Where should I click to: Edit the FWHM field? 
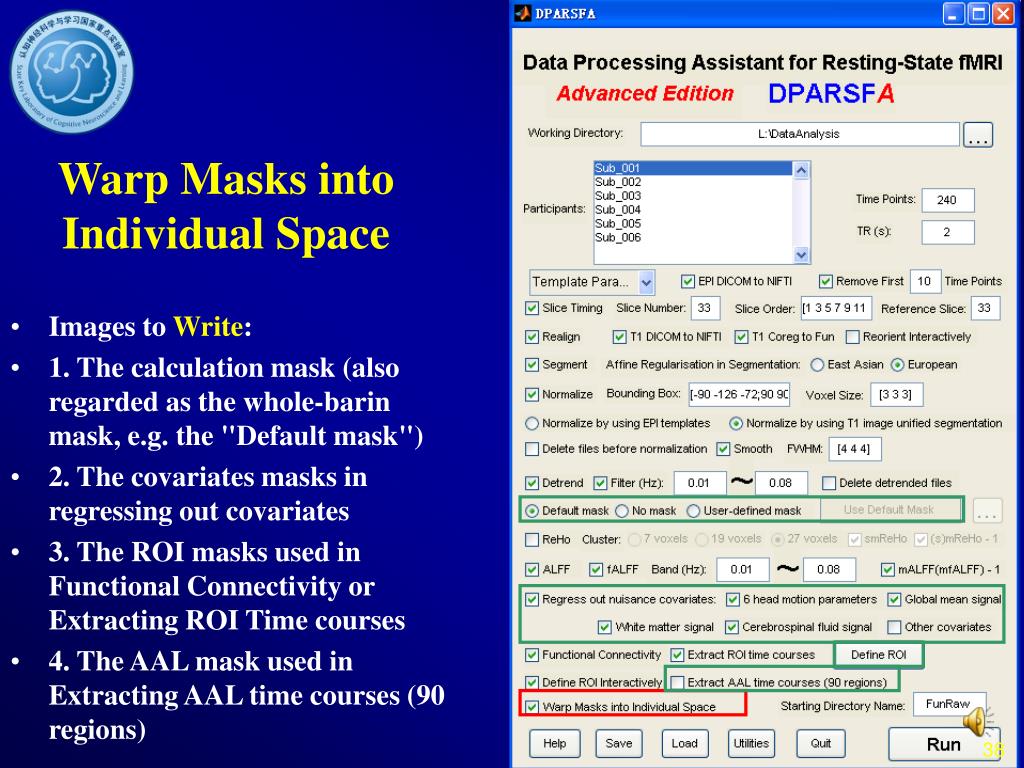[x=855, y=449]
